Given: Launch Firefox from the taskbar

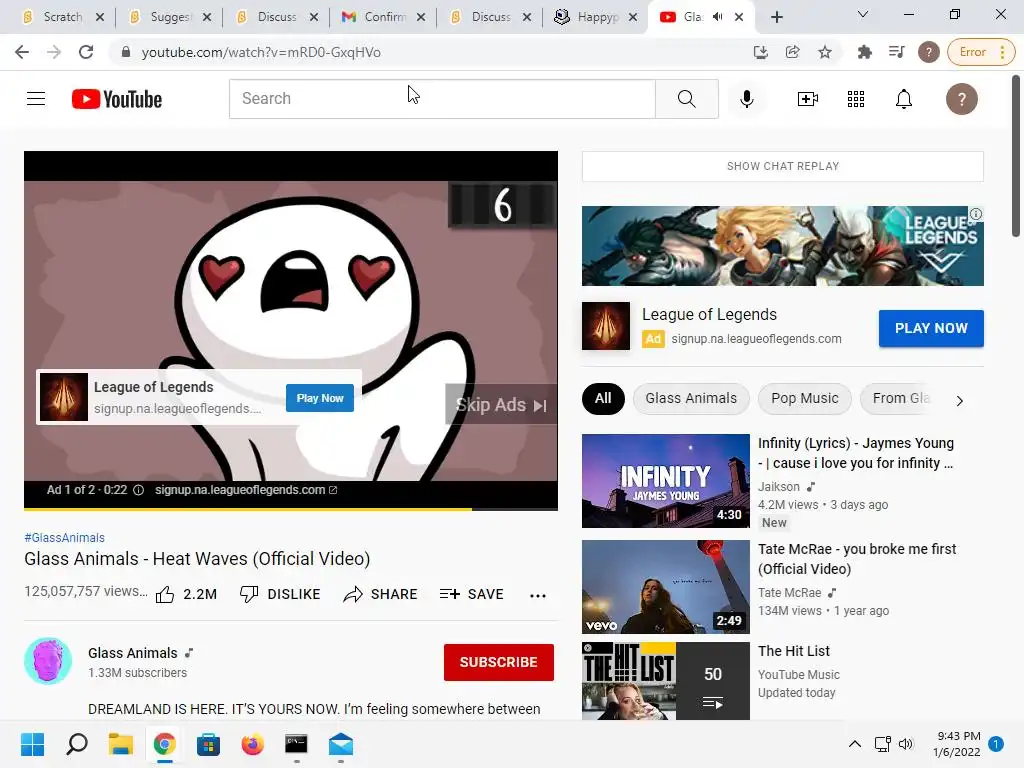Looking at the screenshot, I should tap(252, 744).
